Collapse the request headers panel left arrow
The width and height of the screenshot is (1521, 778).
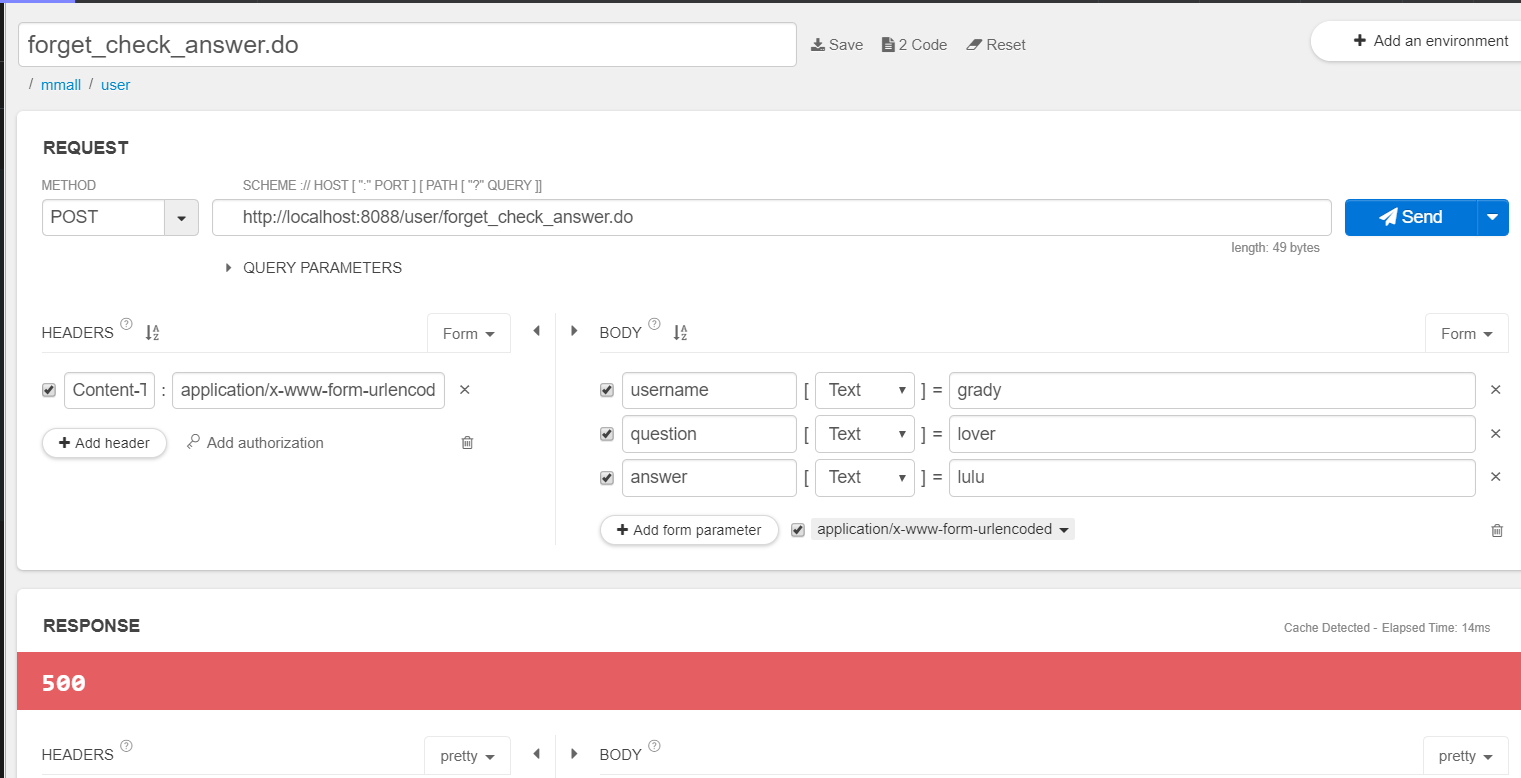[x=536, y=331]
